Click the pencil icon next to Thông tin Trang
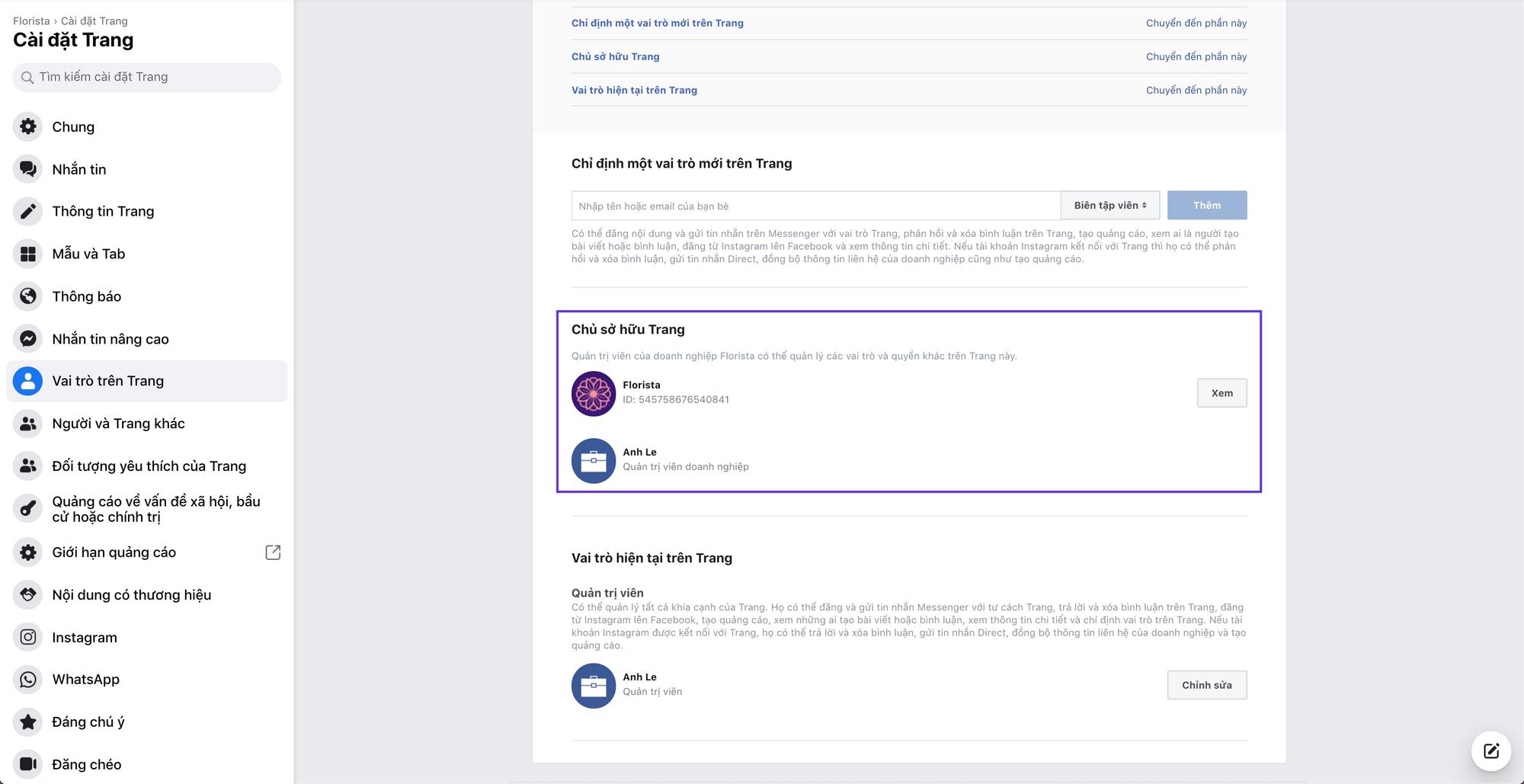1524x784 pixels. (28, 211)
